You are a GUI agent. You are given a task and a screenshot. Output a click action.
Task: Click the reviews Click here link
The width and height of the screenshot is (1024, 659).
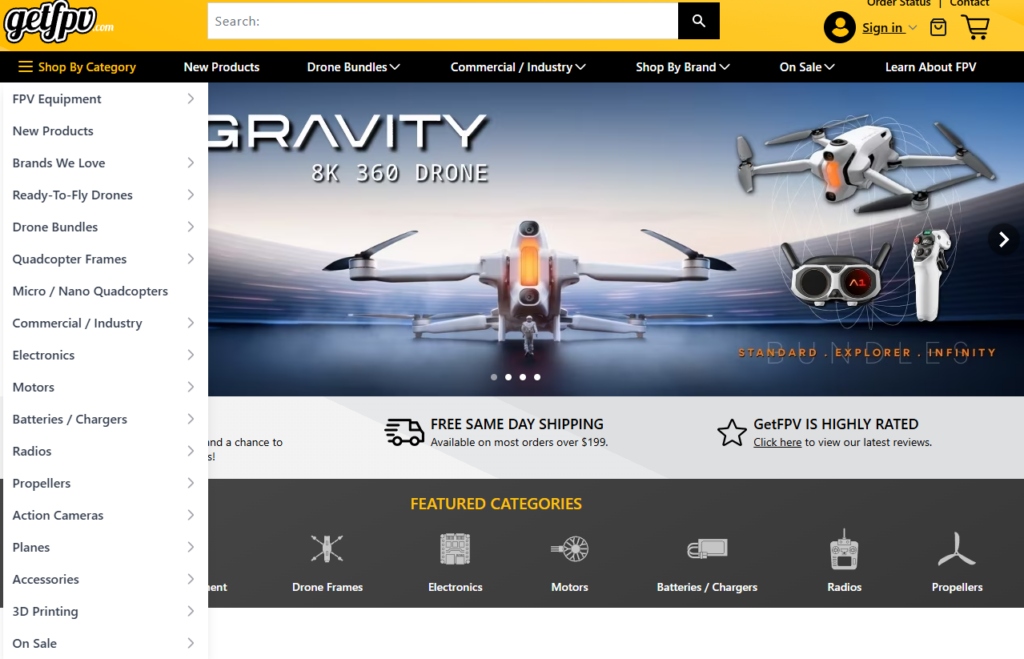pos(777,442)
